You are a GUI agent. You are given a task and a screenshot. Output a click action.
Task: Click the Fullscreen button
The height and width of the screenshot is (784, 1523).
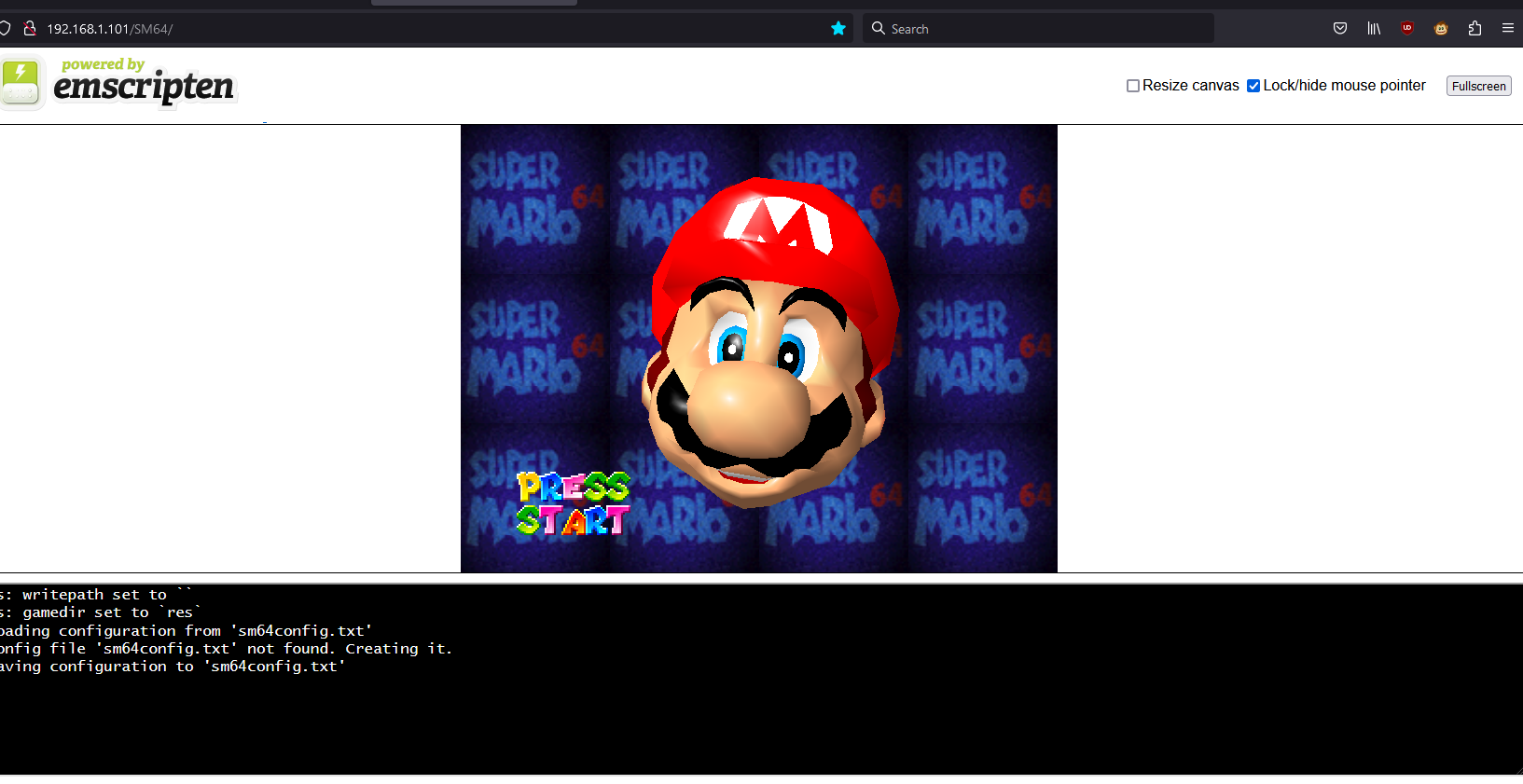click(1479, 86)
